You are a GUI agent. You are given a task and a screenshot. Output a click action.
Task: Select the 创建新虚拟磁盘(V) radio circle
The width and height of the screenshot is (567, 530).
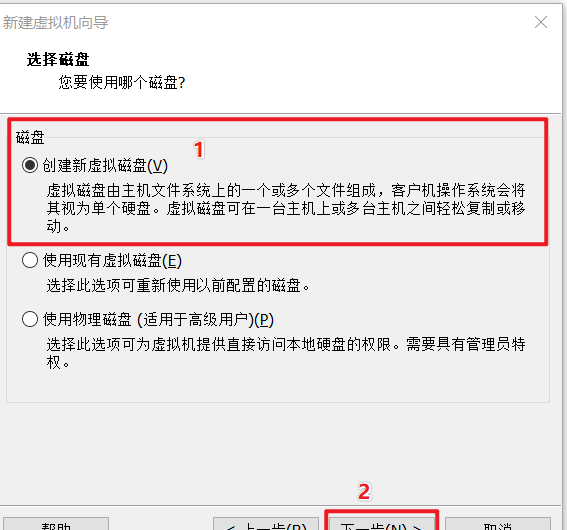(30, 165)
